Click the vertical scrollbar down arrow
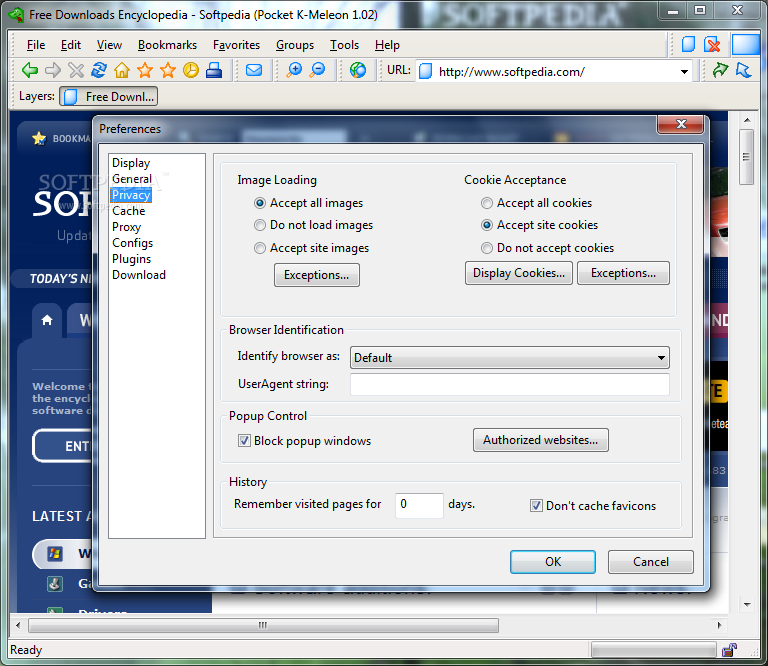 746,605
